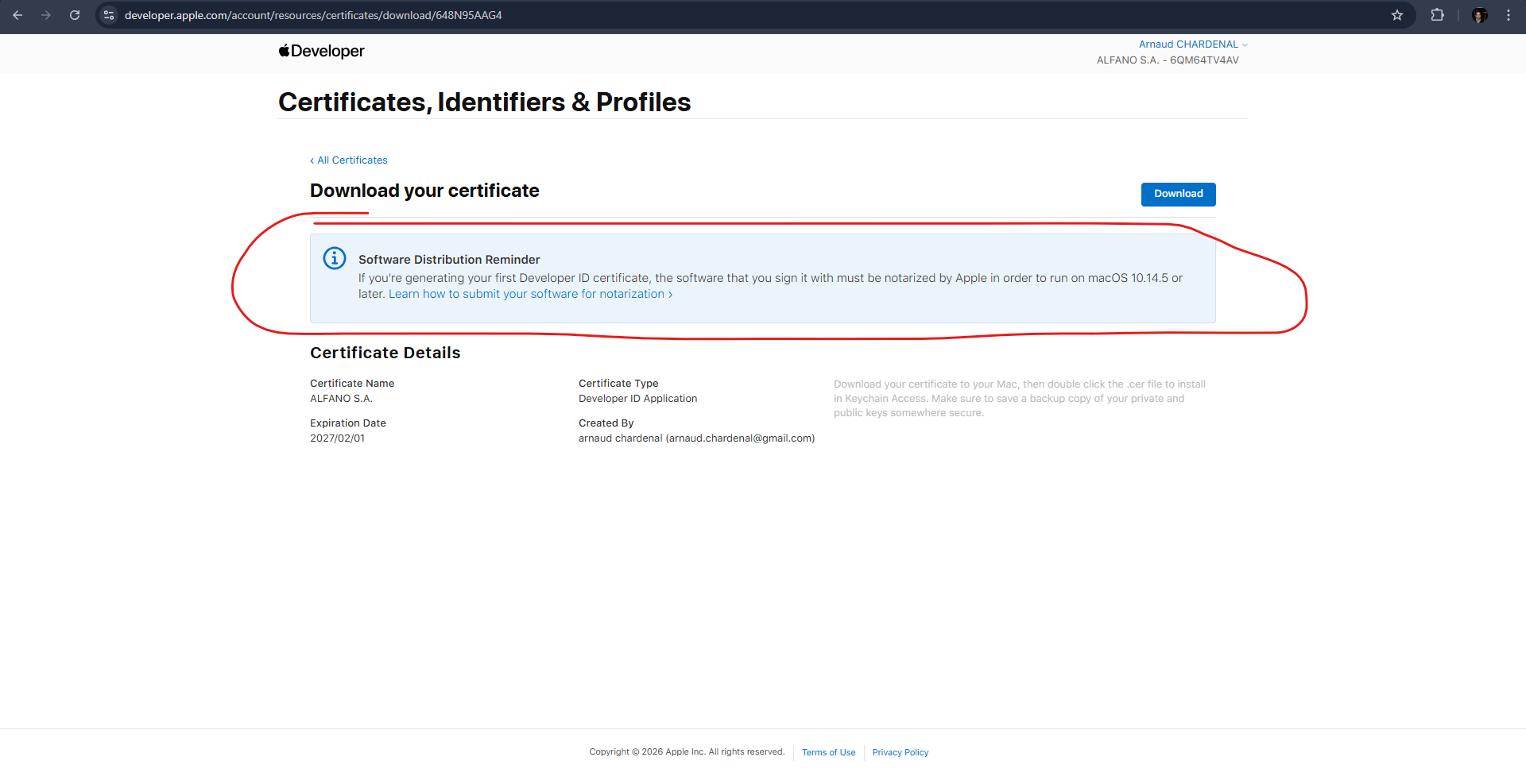Click the Developer ID Application type value

click(x=638, y=399)
